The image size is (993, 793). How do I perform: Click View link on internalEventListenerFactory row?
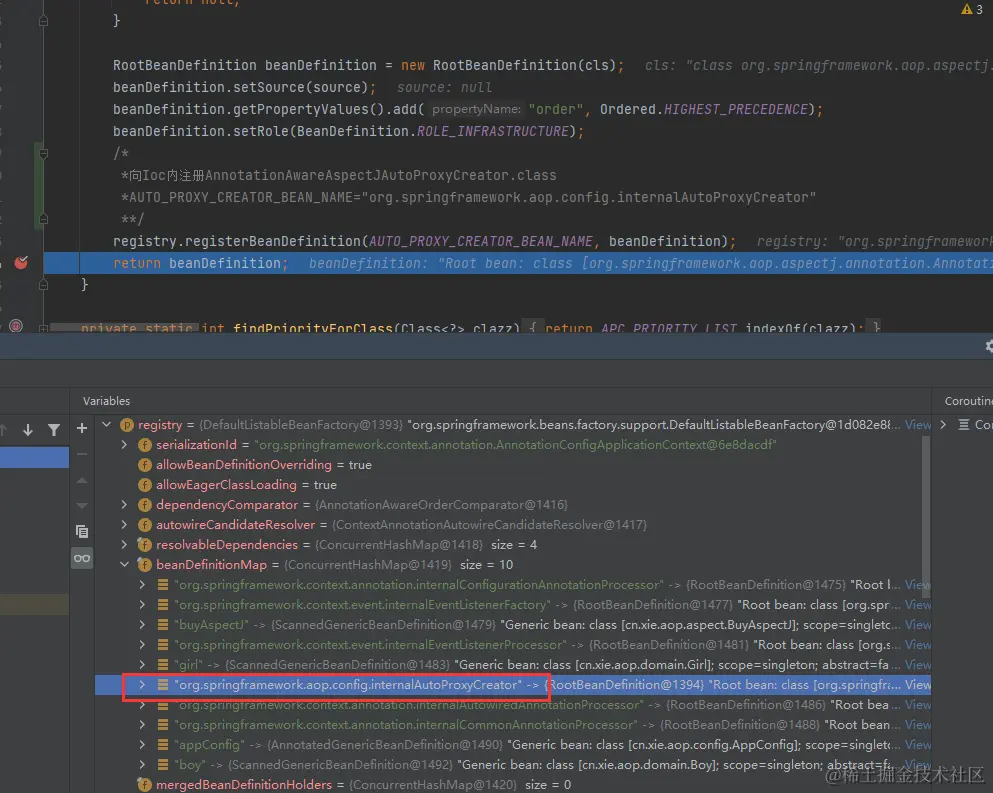918,605
